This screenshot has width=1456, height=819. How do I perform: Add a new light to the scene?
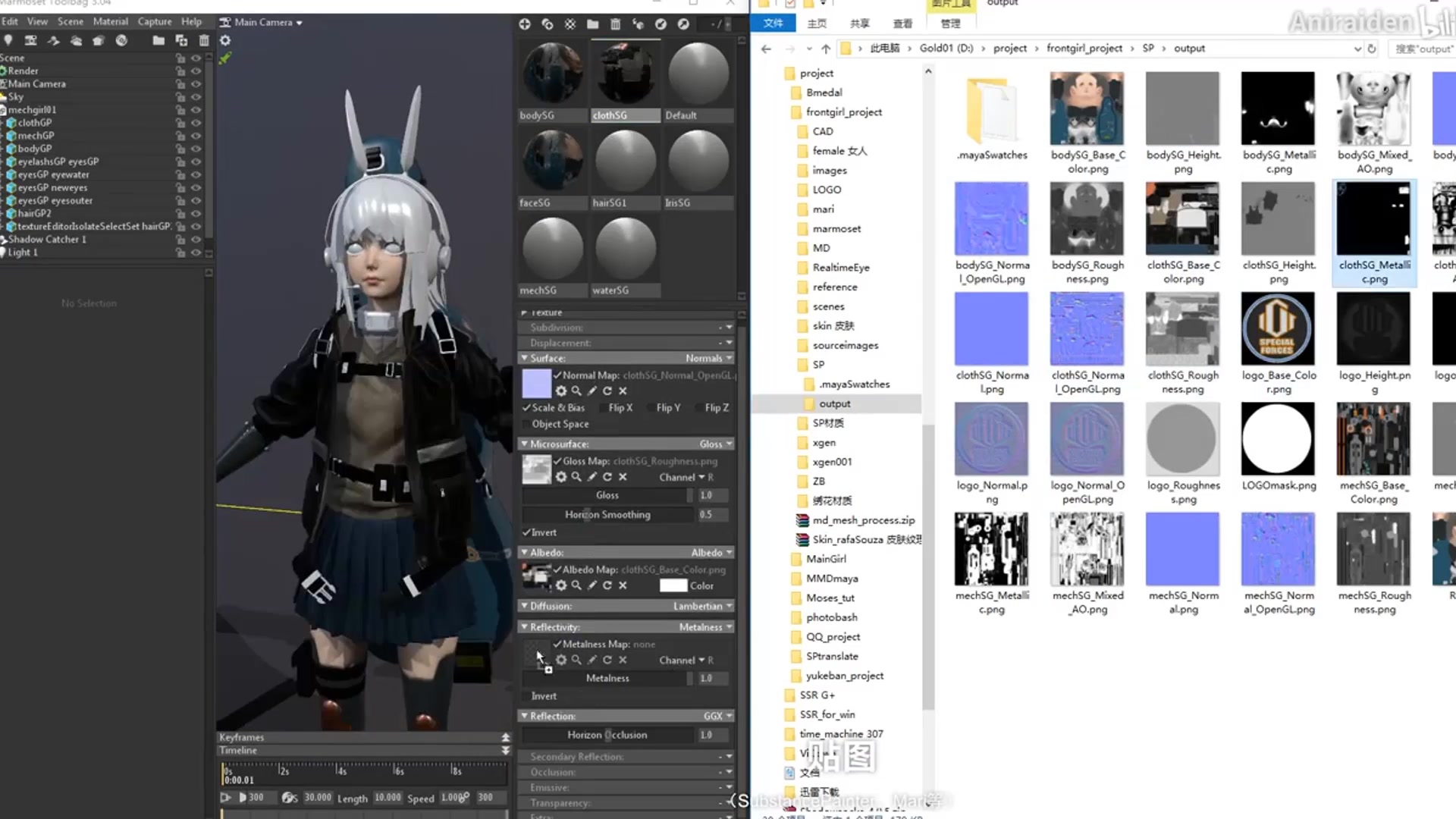point(8,40)
